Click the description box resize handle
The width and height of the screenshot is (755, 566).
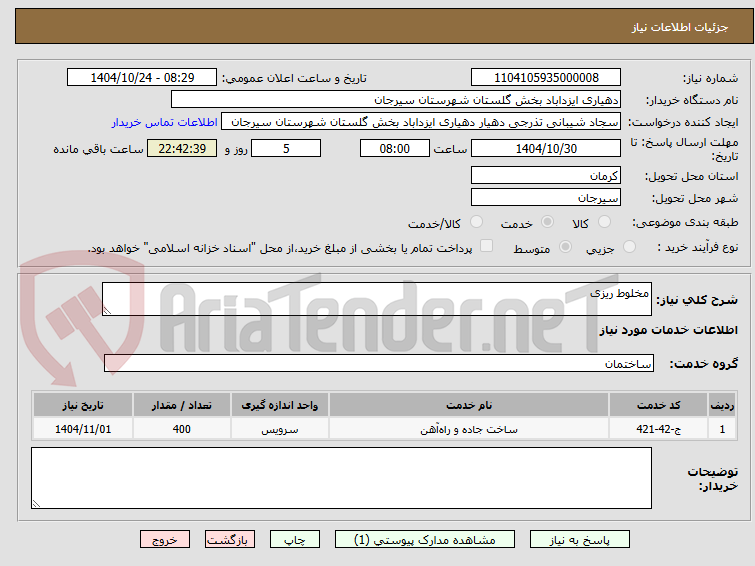[x=107, y=311]
